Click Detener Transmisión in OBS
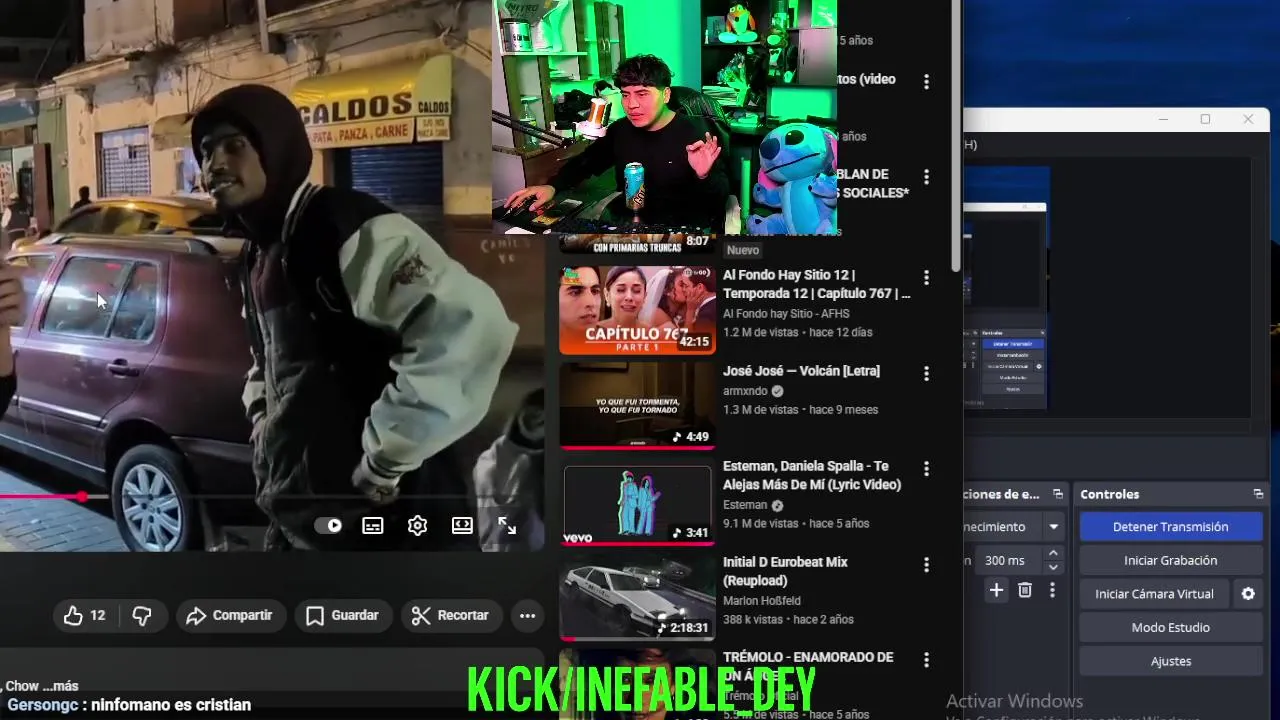Image resolution: width=1280 pixels, height=720 pixels. pos(1170,527)
